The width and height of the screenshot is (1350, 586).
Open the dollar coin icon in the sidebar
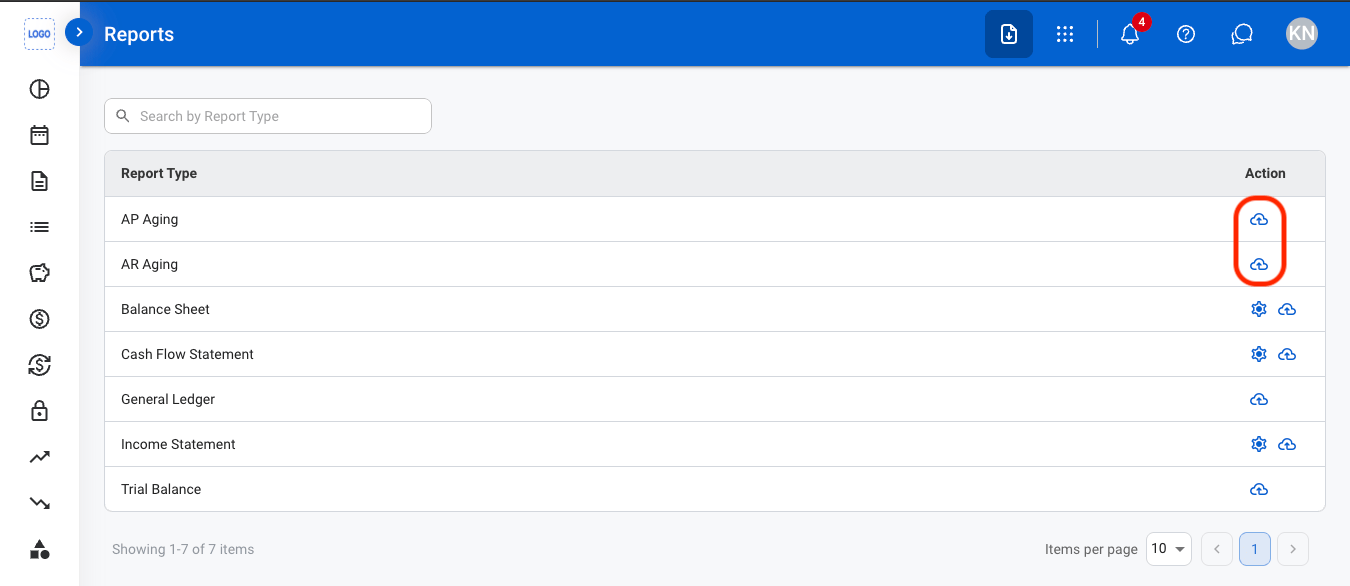[39, 319]
